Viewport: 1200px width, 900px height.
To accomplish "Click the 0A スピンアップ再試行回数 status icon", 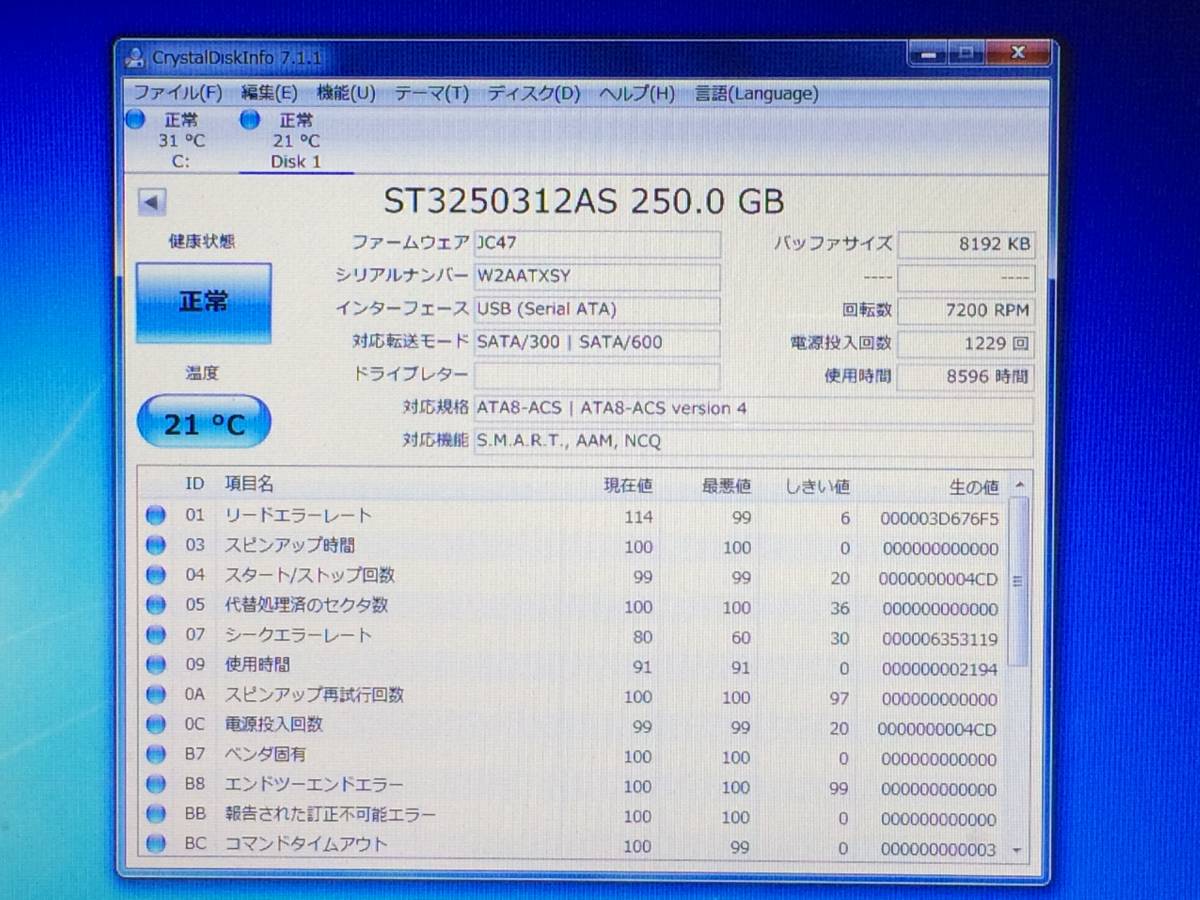I will tap(155, 695).
